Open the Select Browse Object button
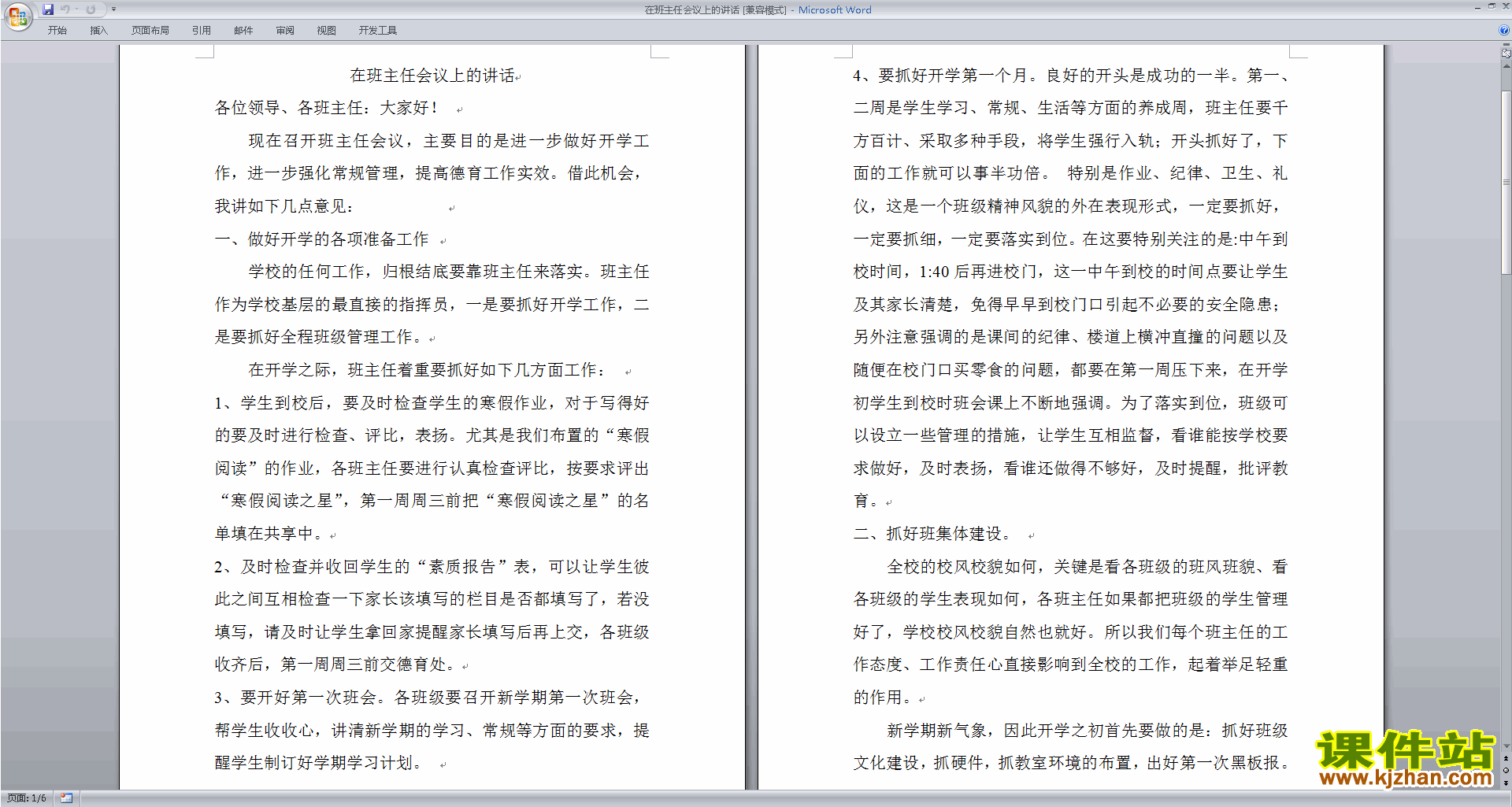 [1506, 770]
